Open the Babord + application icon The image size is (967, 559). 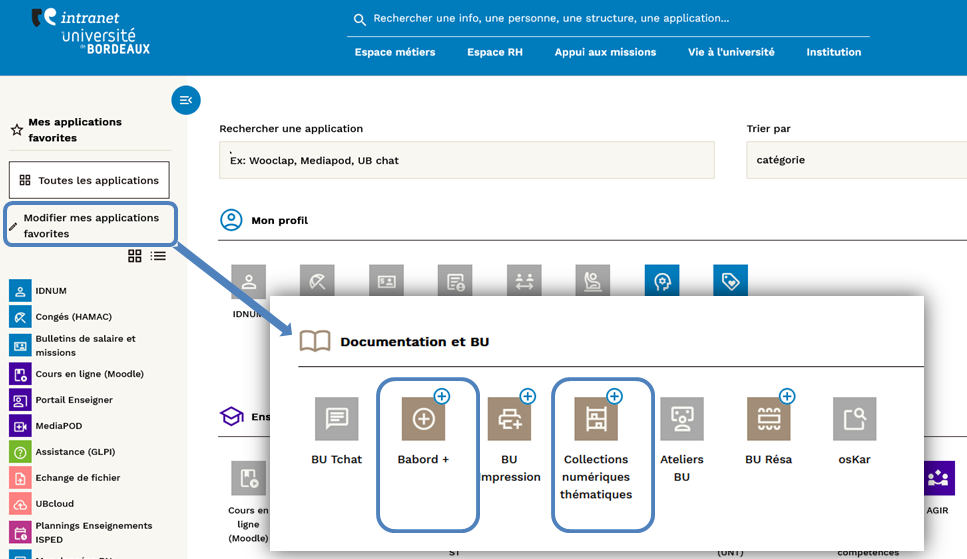tap(423, 420)
